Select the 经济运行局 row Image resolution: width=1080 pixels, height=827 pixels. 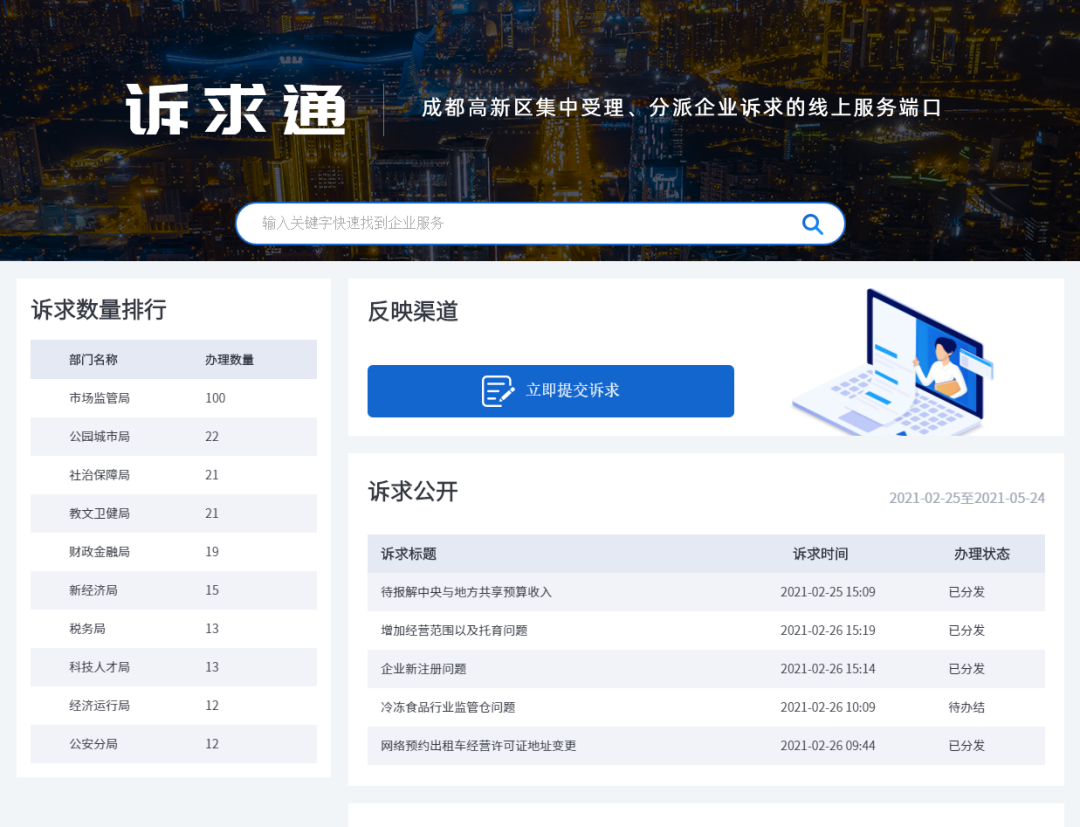tap(174, 706)
